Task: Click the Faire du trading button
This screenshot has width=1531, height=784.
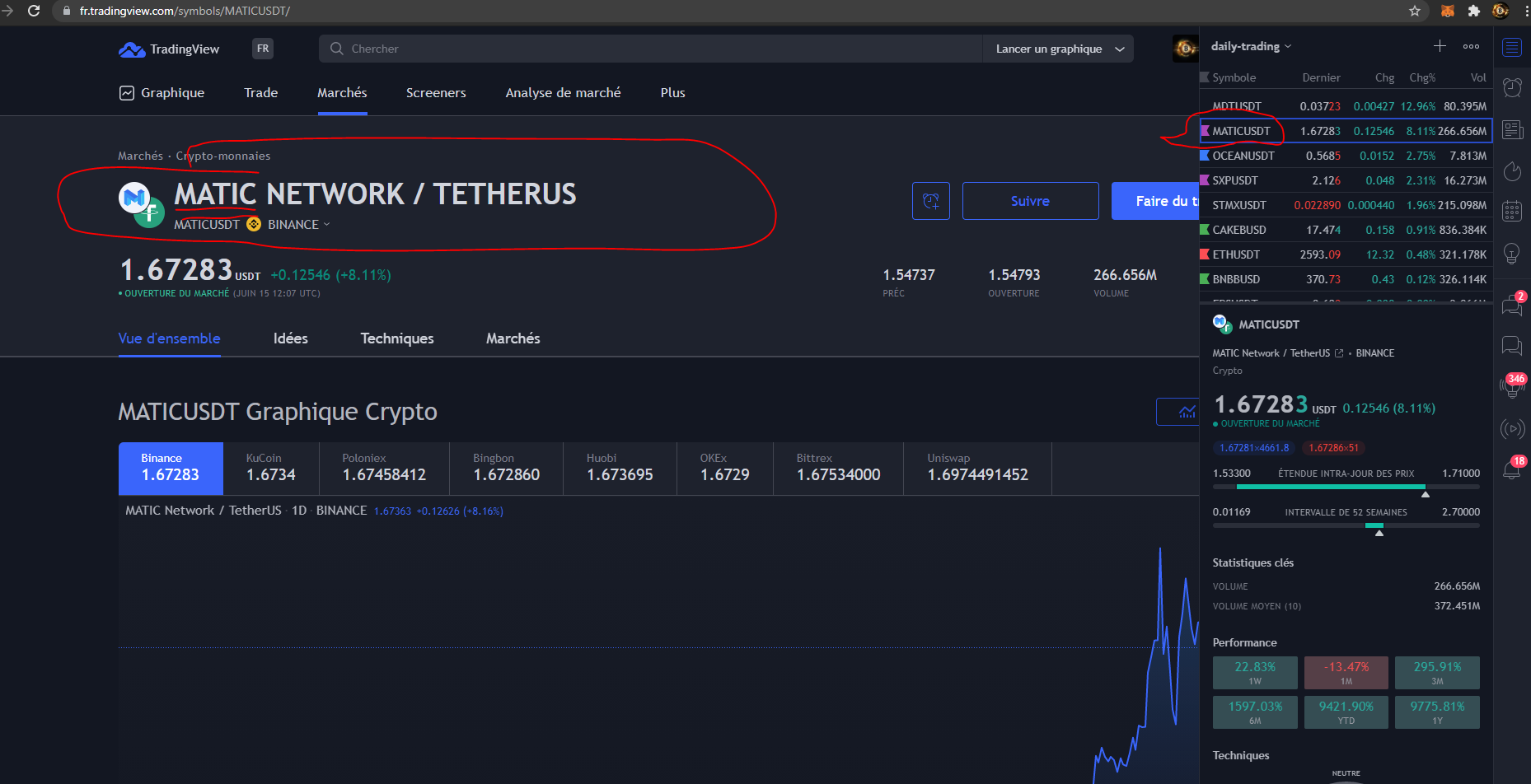Action: click(x=1155, y=201)
